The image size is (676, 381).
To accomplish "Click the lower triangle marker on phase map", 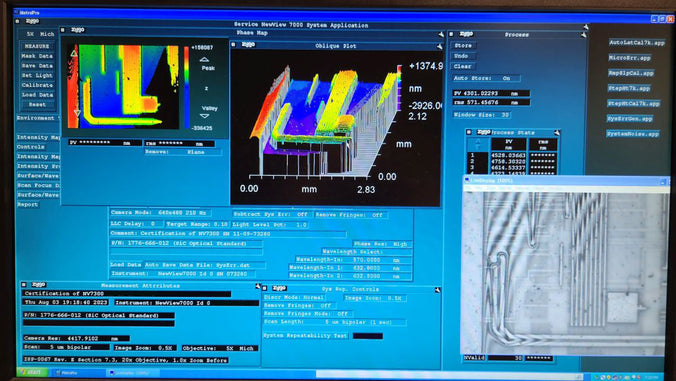I will 78,113.
